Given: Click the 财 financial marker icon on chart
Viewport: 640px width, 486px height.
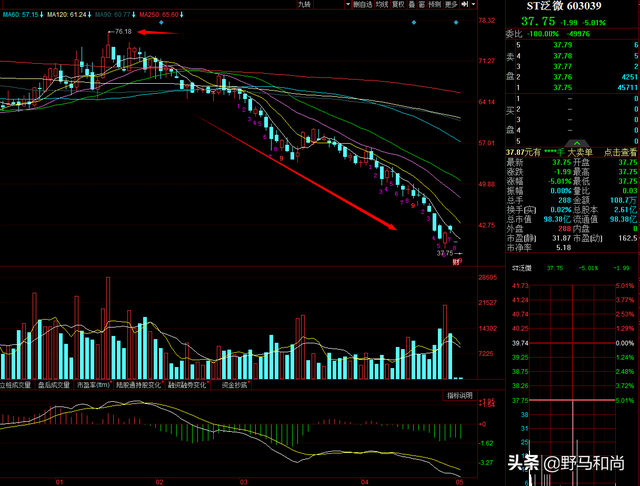Looking at the screenshot, I should (456, 262).
